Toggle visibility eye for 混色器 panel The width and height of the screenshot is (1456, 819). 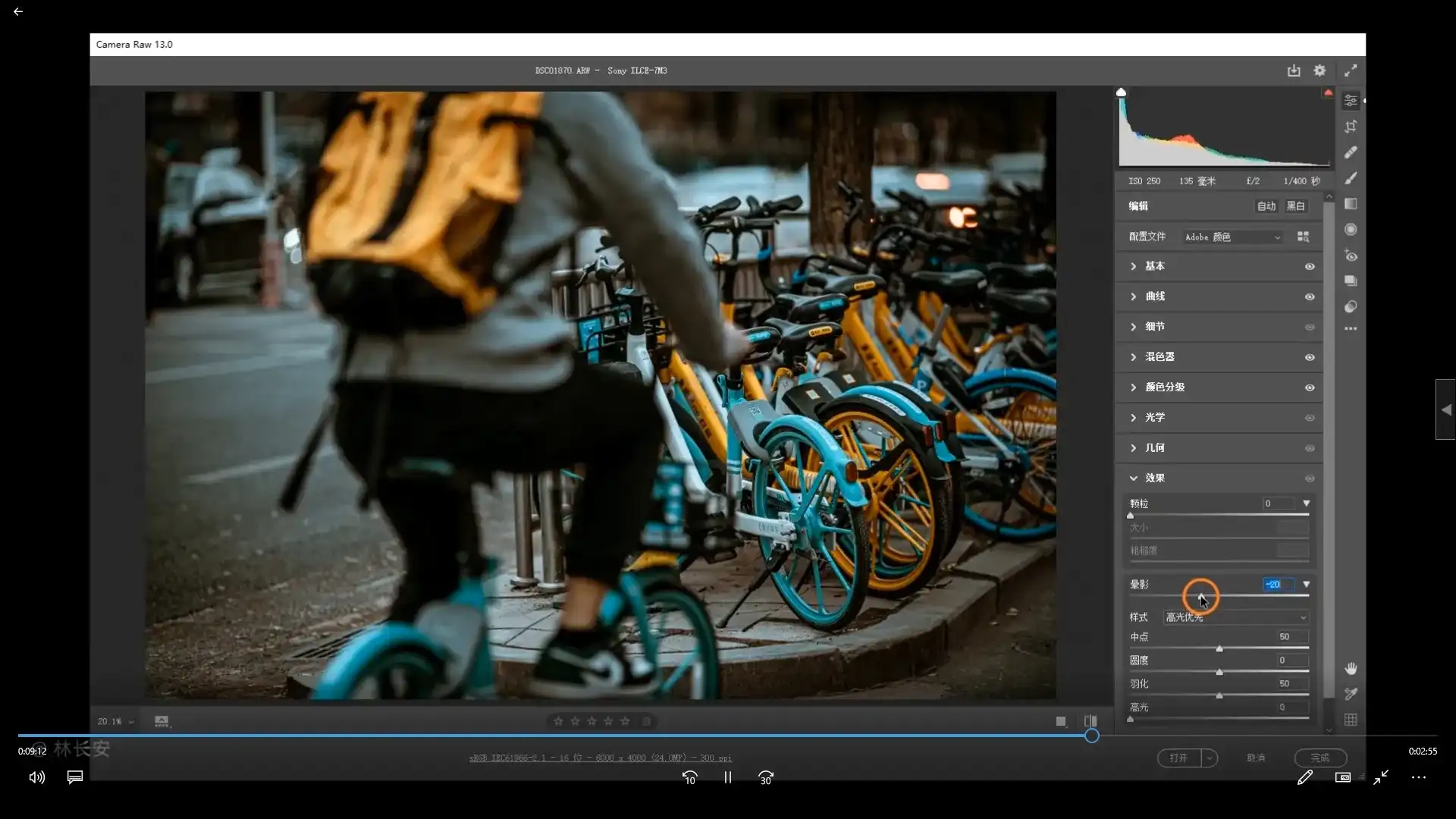pos(1310,357)
